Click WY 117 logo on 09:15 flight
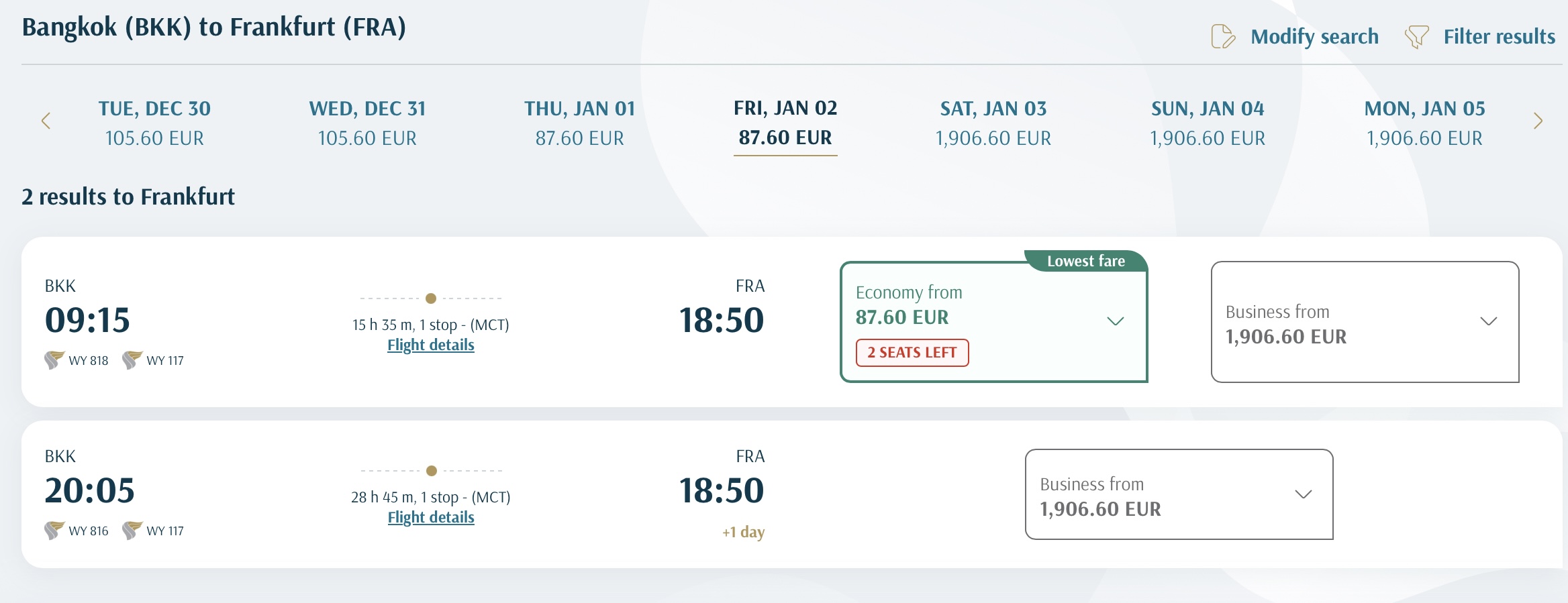Screen dimensions: 1568x603 [132, 360]
